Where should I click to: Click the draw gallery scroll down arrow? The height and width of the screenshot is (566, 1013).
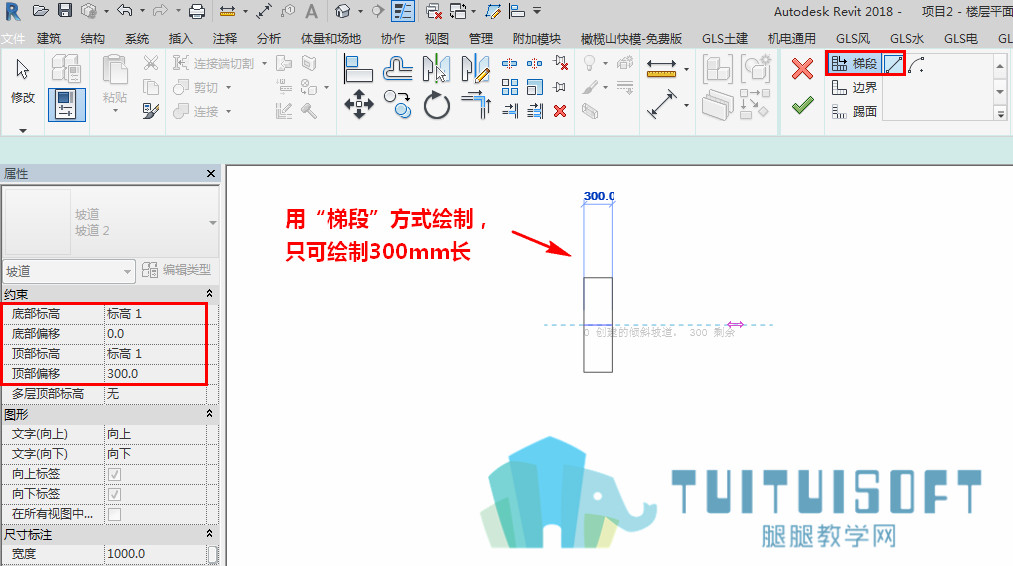click(1000, 90)
